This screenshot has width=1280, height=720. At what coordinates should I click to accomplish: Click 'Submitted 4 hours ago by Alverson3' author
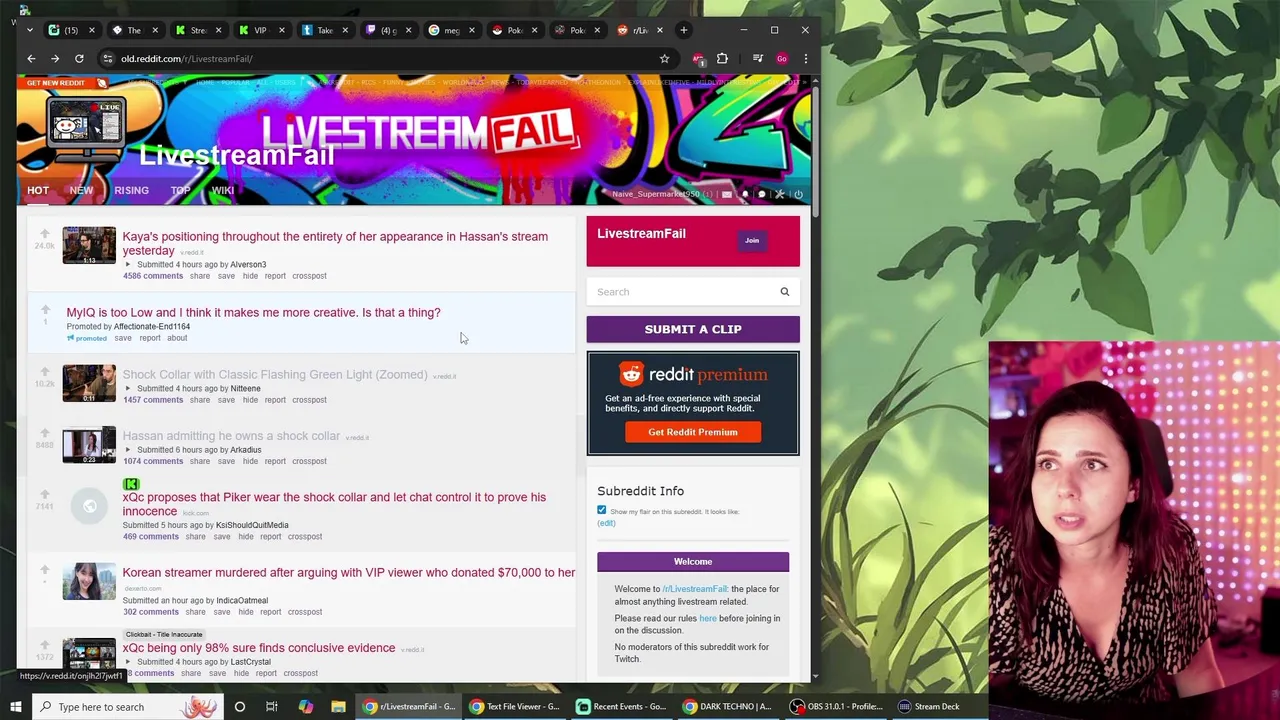click(x=248, y=265)
